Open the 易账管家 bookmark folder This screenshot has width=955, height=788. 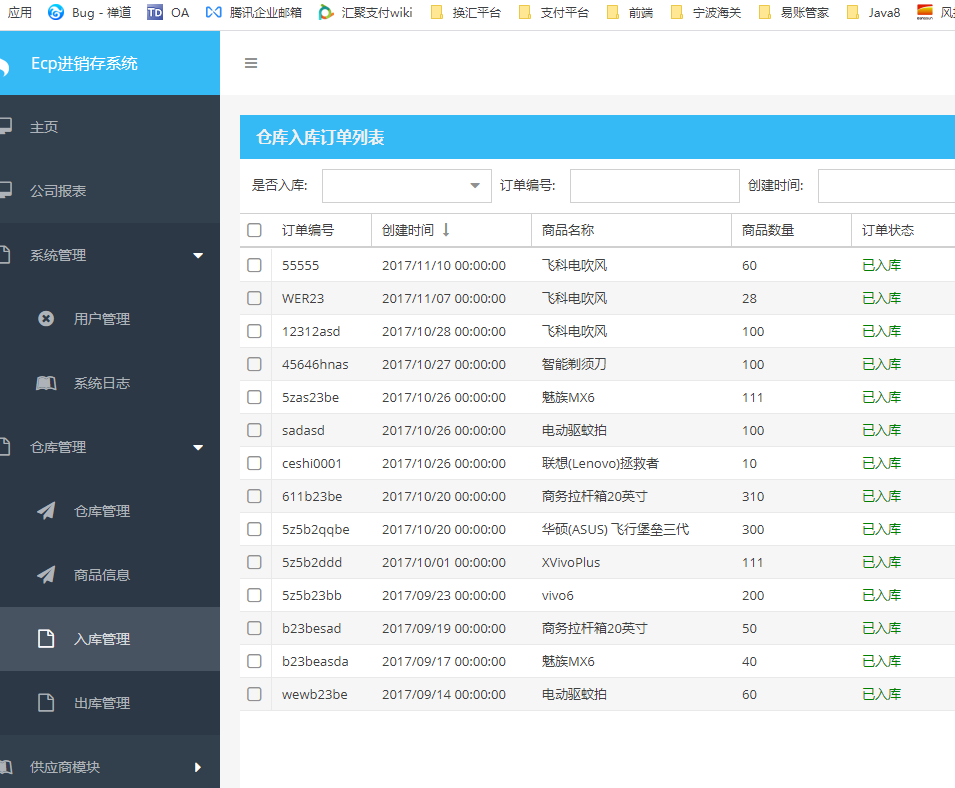click(794, 12)
